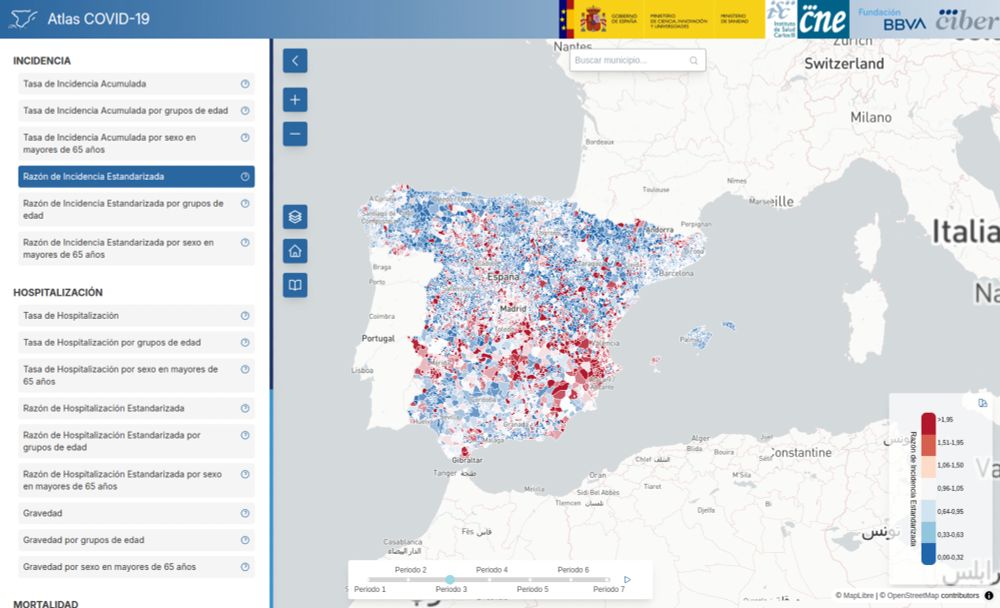This screenshot has width=1000, height=608.
Task: Click the 1,06-1,50 light pink legend swatch
Action: [x=928, y=467]
